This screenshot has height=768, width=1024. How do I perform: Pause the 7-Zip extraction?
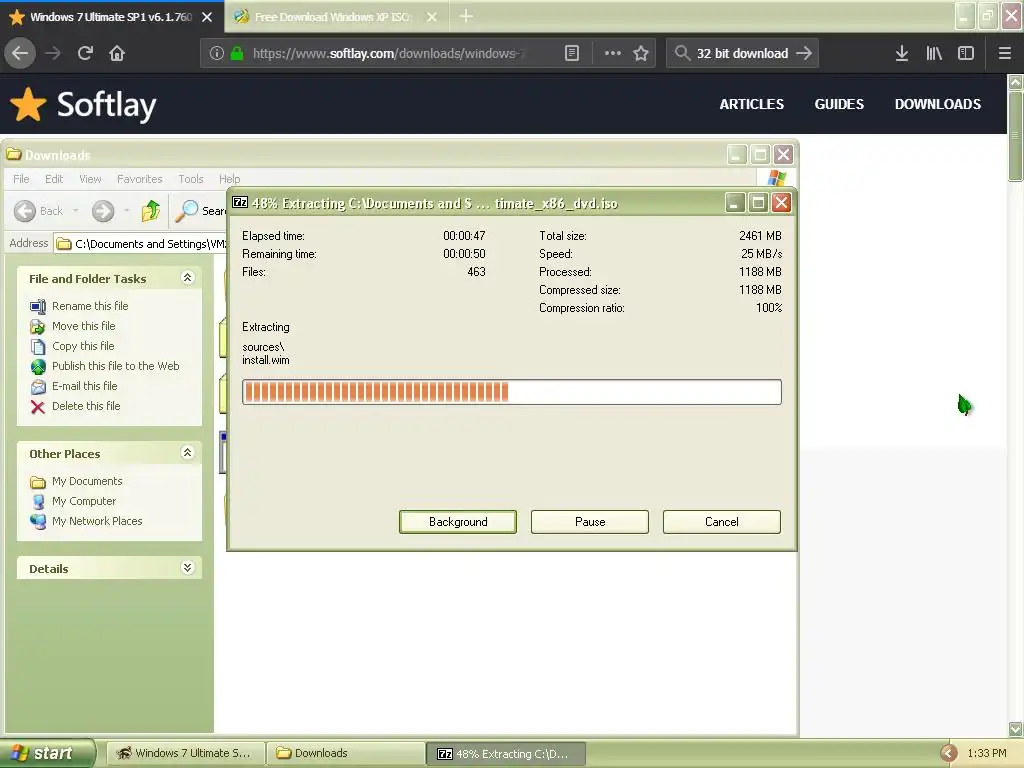coord(590,522)
